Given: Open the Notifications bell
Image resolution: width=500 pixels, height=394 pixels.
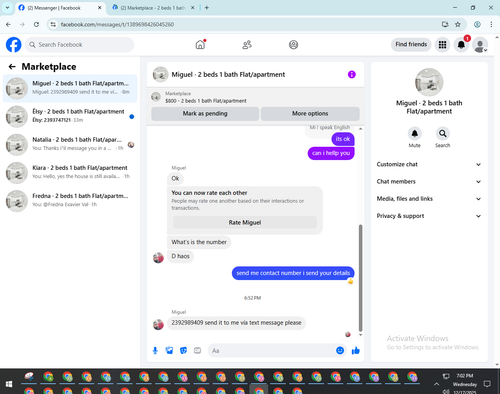Looking at the screenshot, I should click(x=461, y=45).
